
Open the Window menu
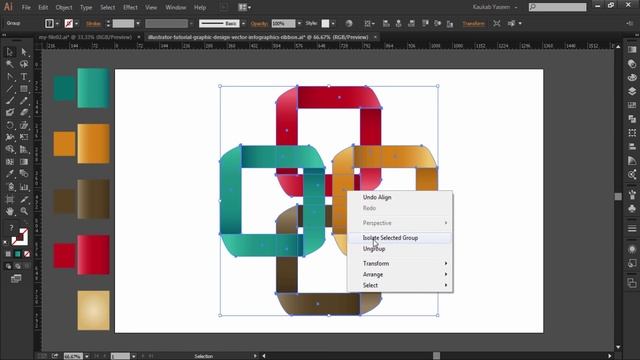coord(176,7)
